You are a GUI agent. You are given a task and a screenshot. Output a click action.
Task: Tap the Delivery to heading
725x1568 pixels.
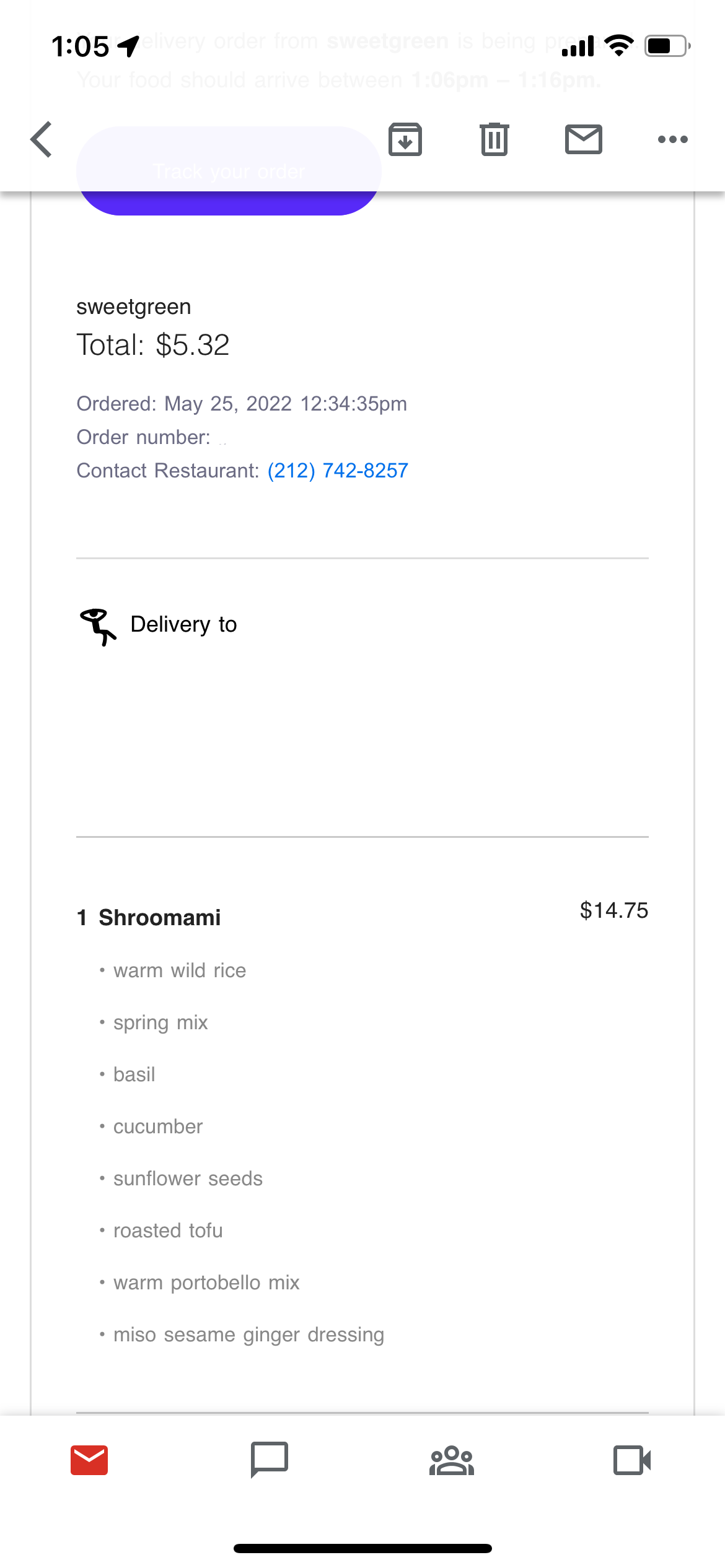183,624
